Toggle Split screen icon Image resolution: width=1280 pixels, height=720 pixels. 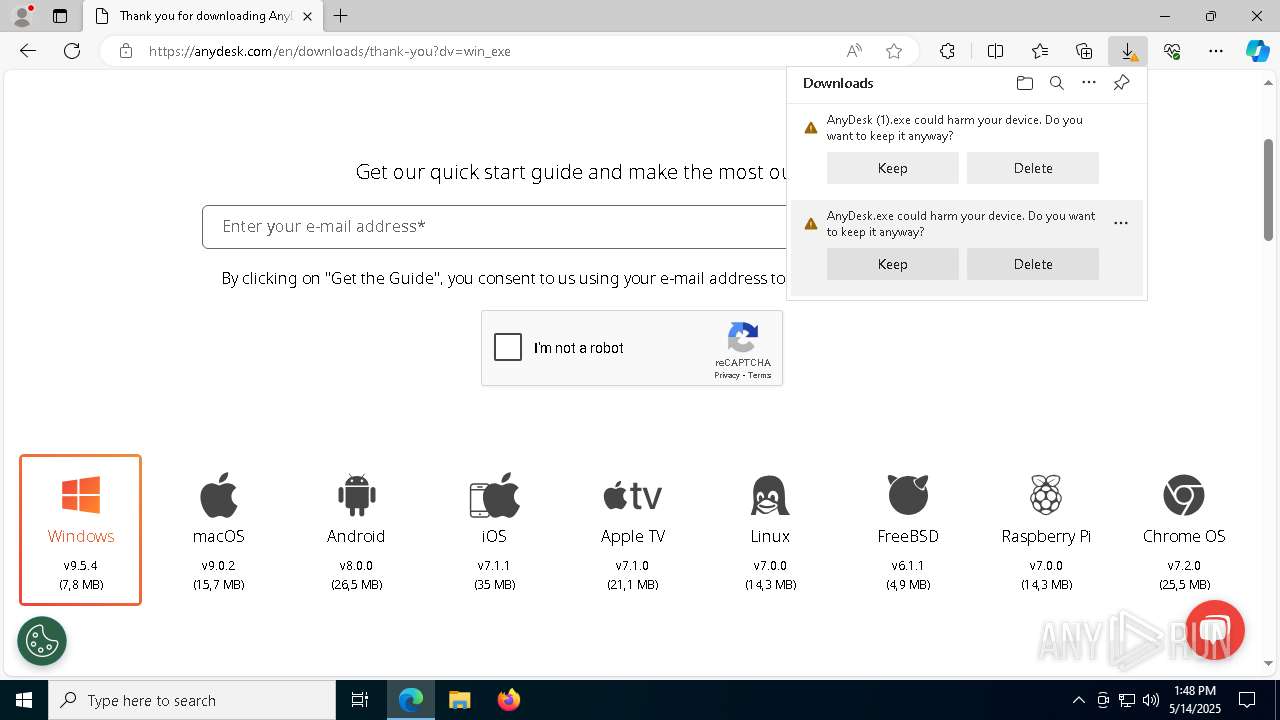(995, 51)
